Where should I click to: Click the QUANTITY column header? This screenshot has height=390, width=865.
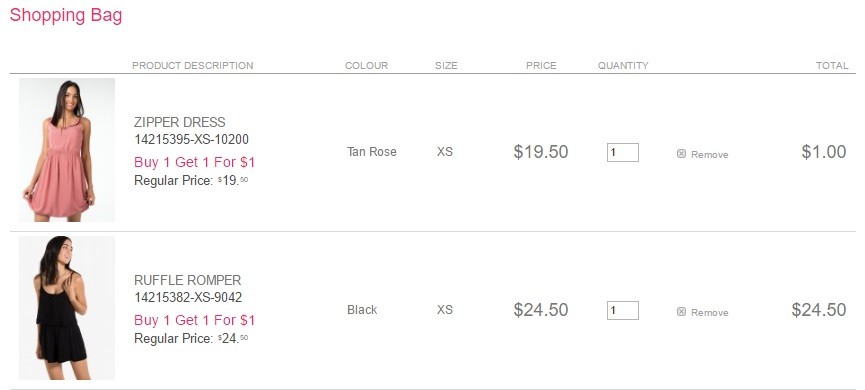pyautogui.click(x=623, y=65)
